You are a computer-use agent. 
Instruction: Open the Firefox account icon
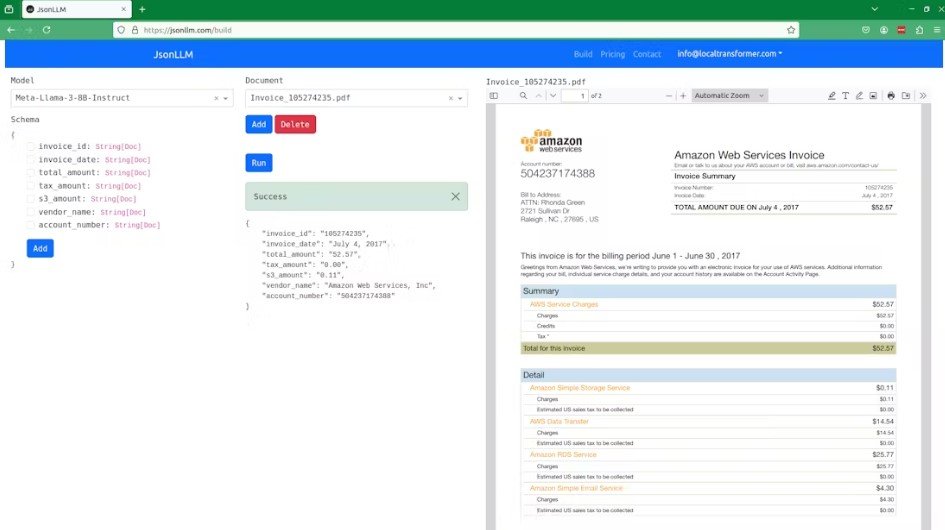tap(884, 30)
